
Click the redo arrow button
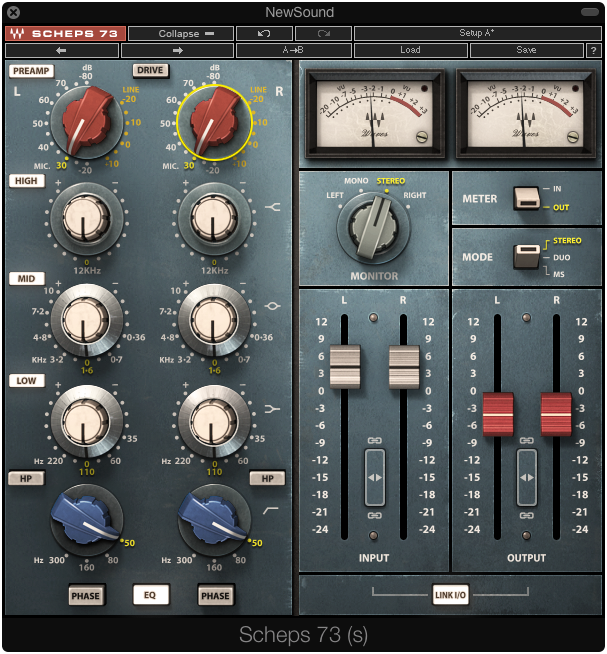[323, 33]
